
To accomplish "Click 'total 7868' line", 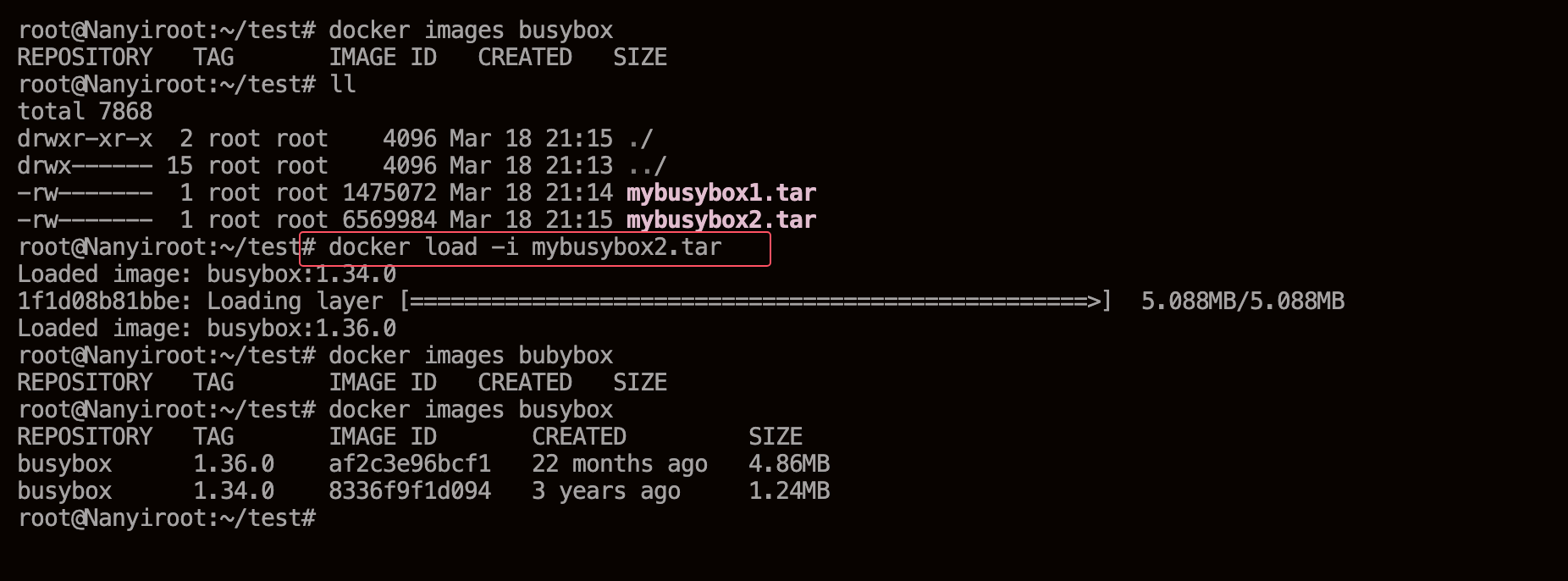I will [85, 112].
